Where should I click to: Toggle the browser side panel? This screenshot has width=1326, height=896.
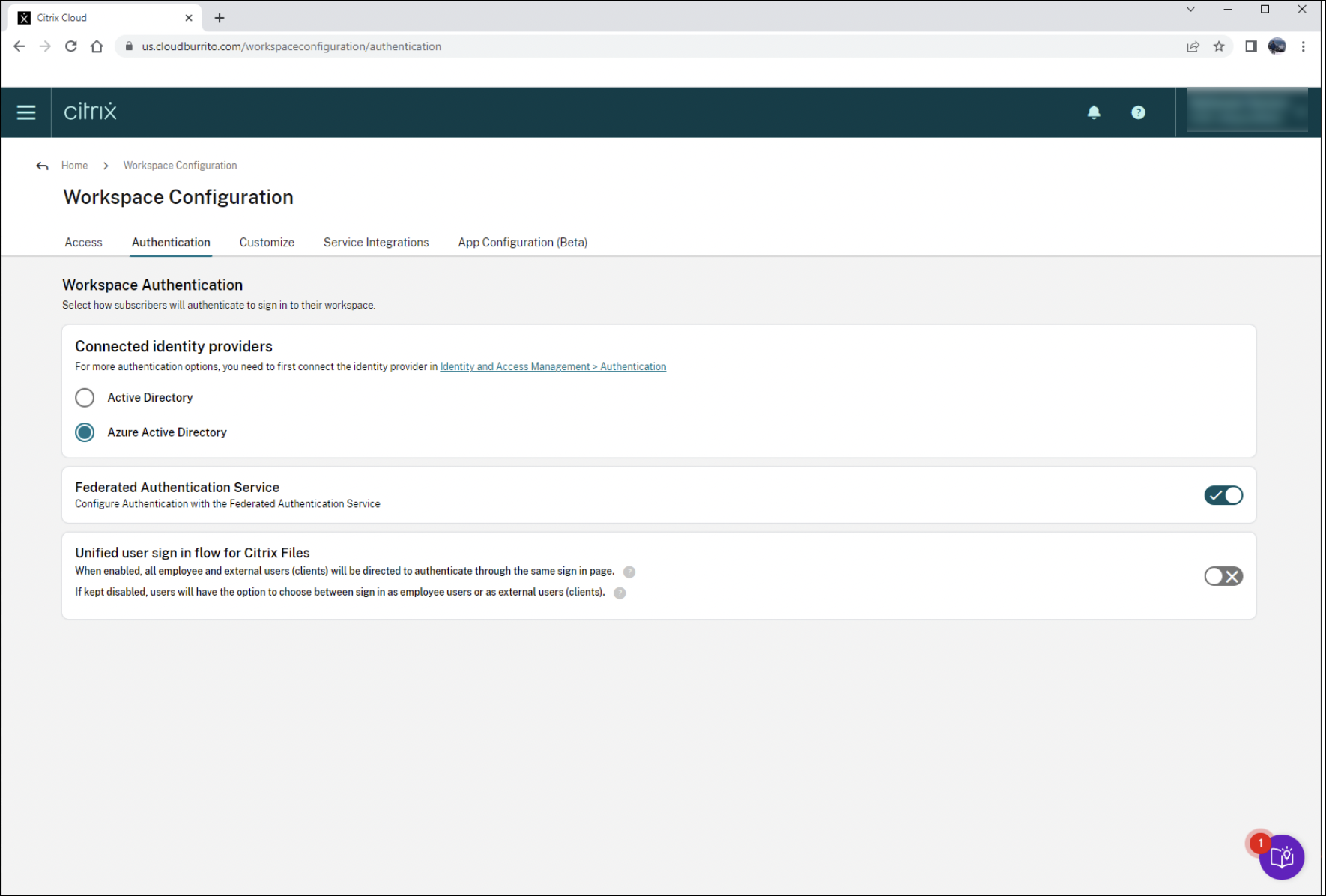1250,46
